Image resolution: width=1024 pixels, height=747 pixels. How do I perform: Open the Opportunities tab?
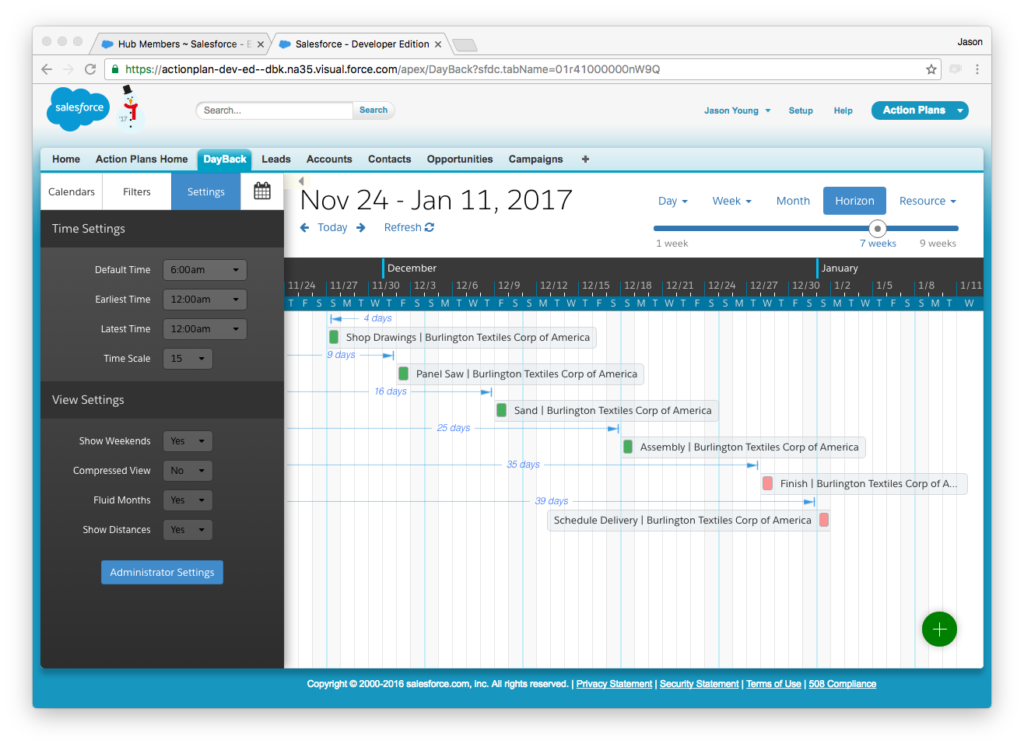click(460, 159)
